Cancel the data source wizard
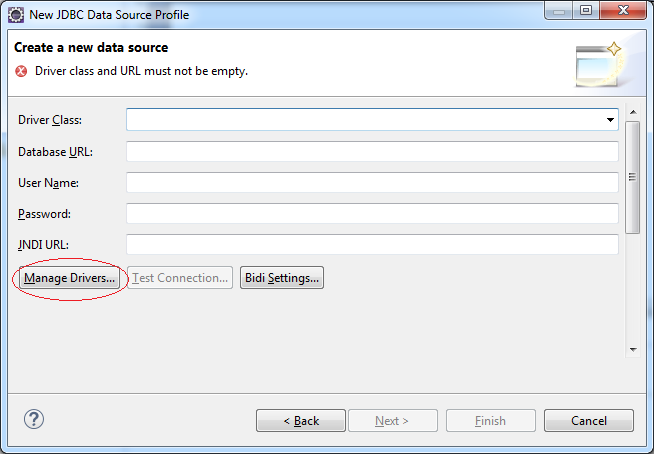This screenshot has width=654, height=454. (589, 421)
